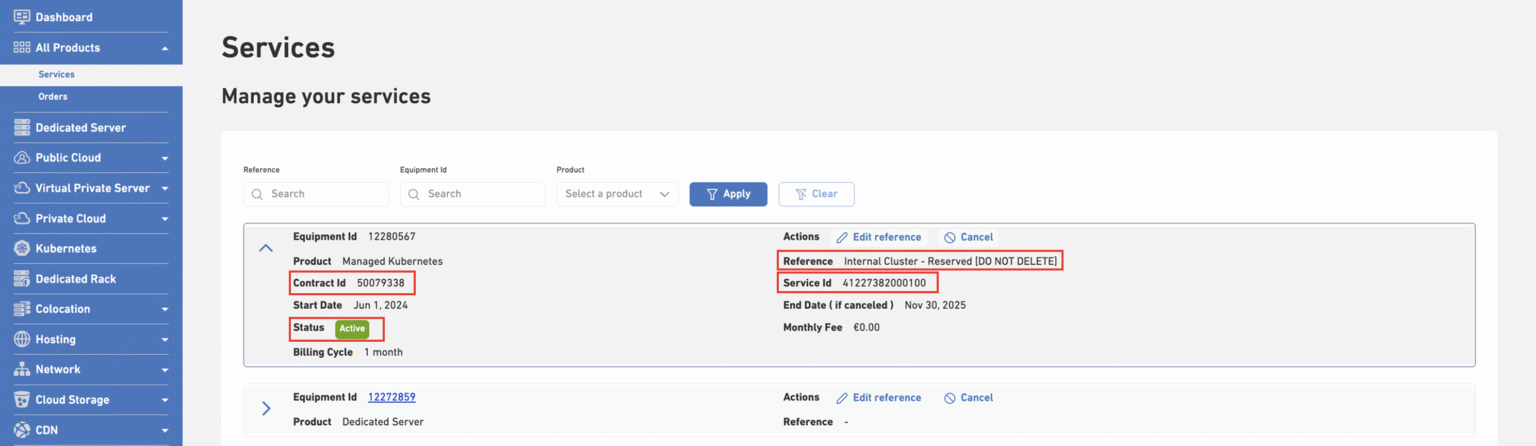Expand the Cloud Storage submenu arrow
Screen dimensions: 1536x446
point(165,400)
